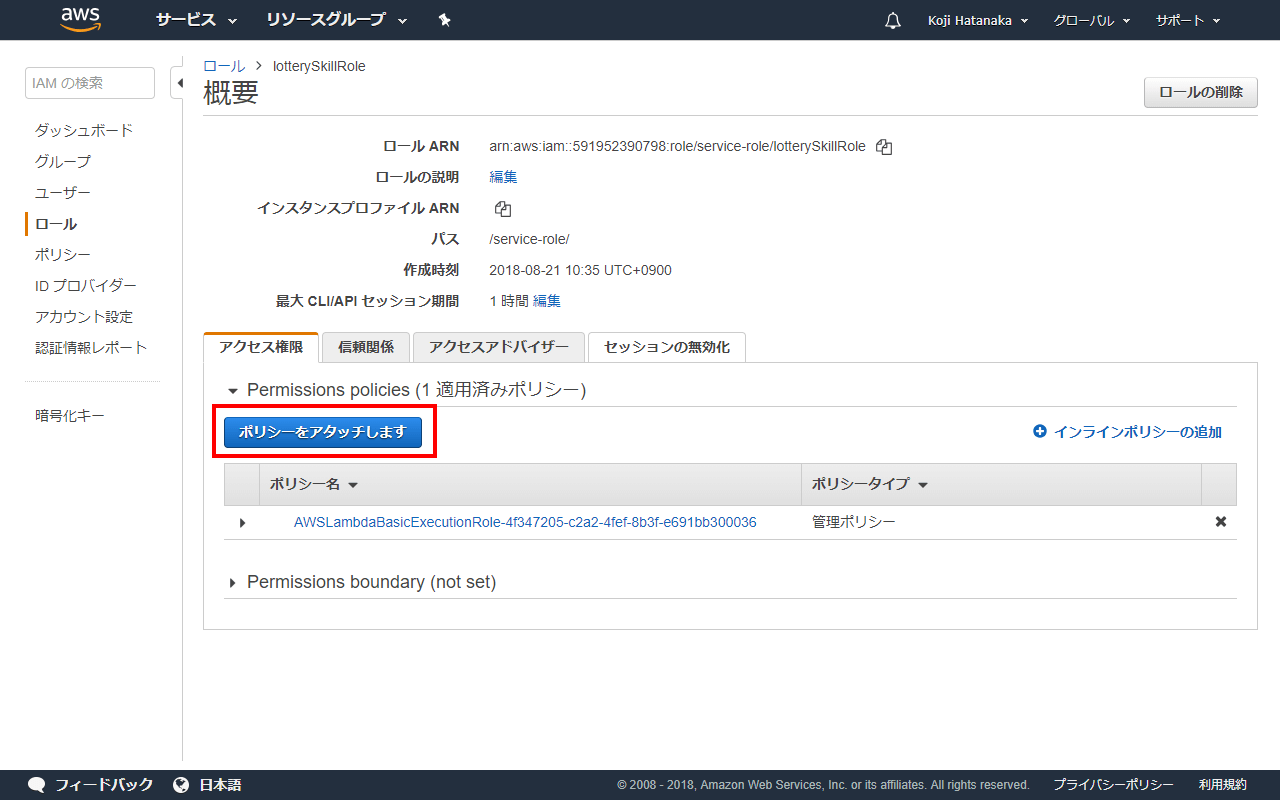Open グループ in the sidebar
The image size is (1280, 800).
click(63, 162)
